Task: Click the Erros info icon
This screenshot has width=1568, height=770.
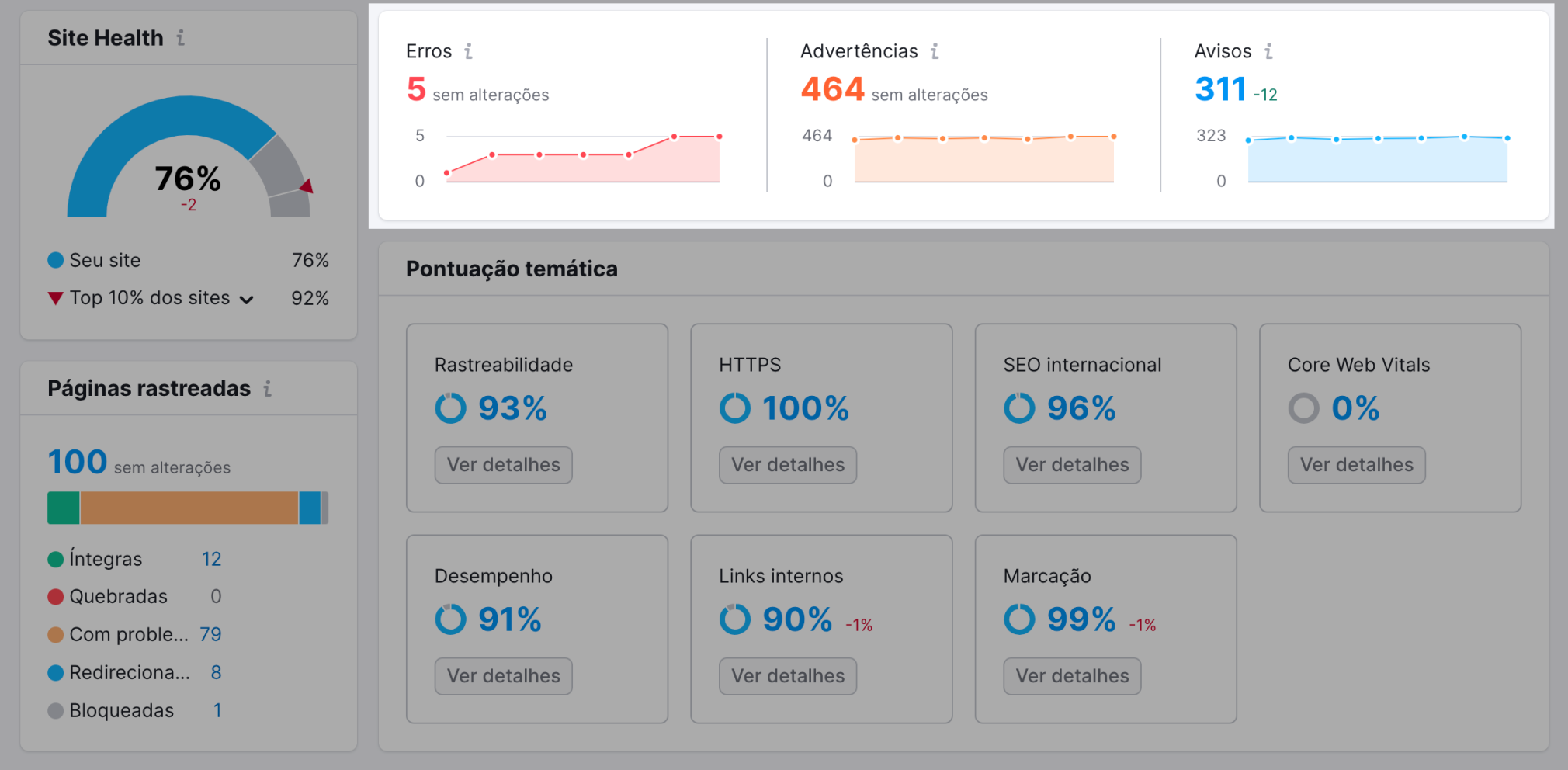Action: click(468, 51)
